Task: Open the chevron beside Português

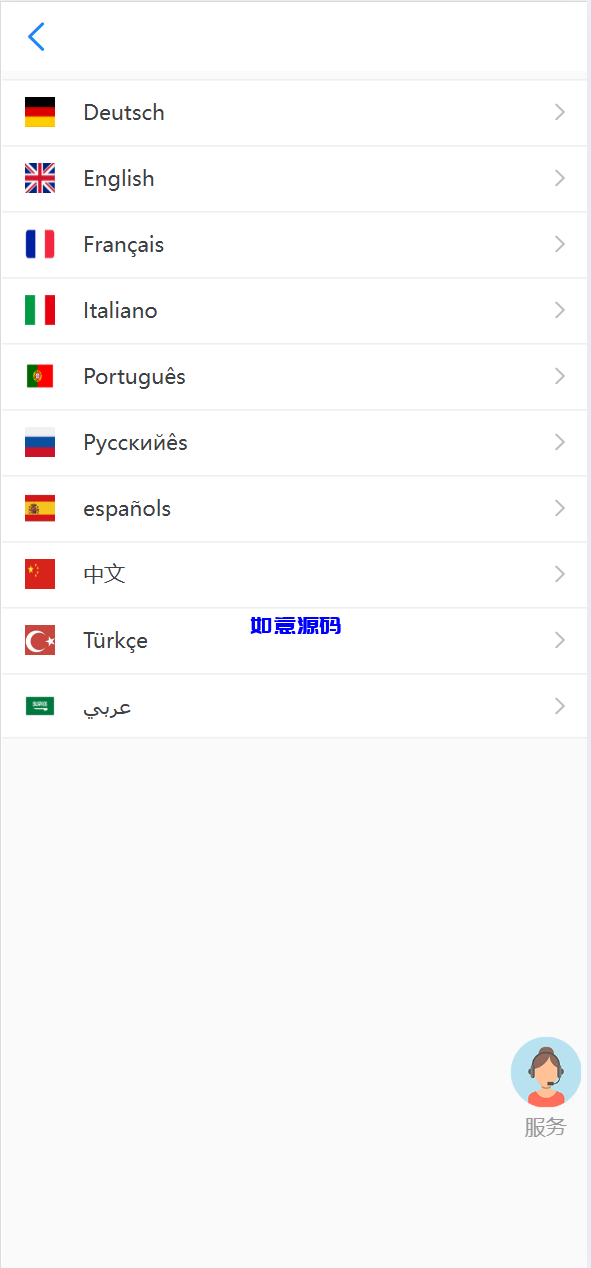Action: (560, 376)
